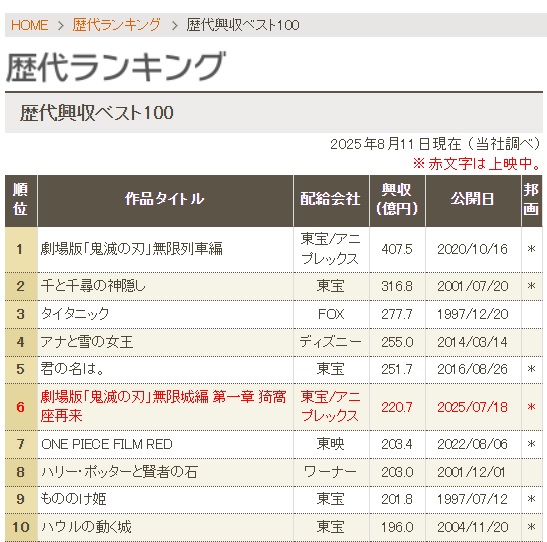Go to 歴代ランキング breadcrumb link
The width and height of the screenshot is (547, 542).
pyautogui.click(x=117, y=25)
